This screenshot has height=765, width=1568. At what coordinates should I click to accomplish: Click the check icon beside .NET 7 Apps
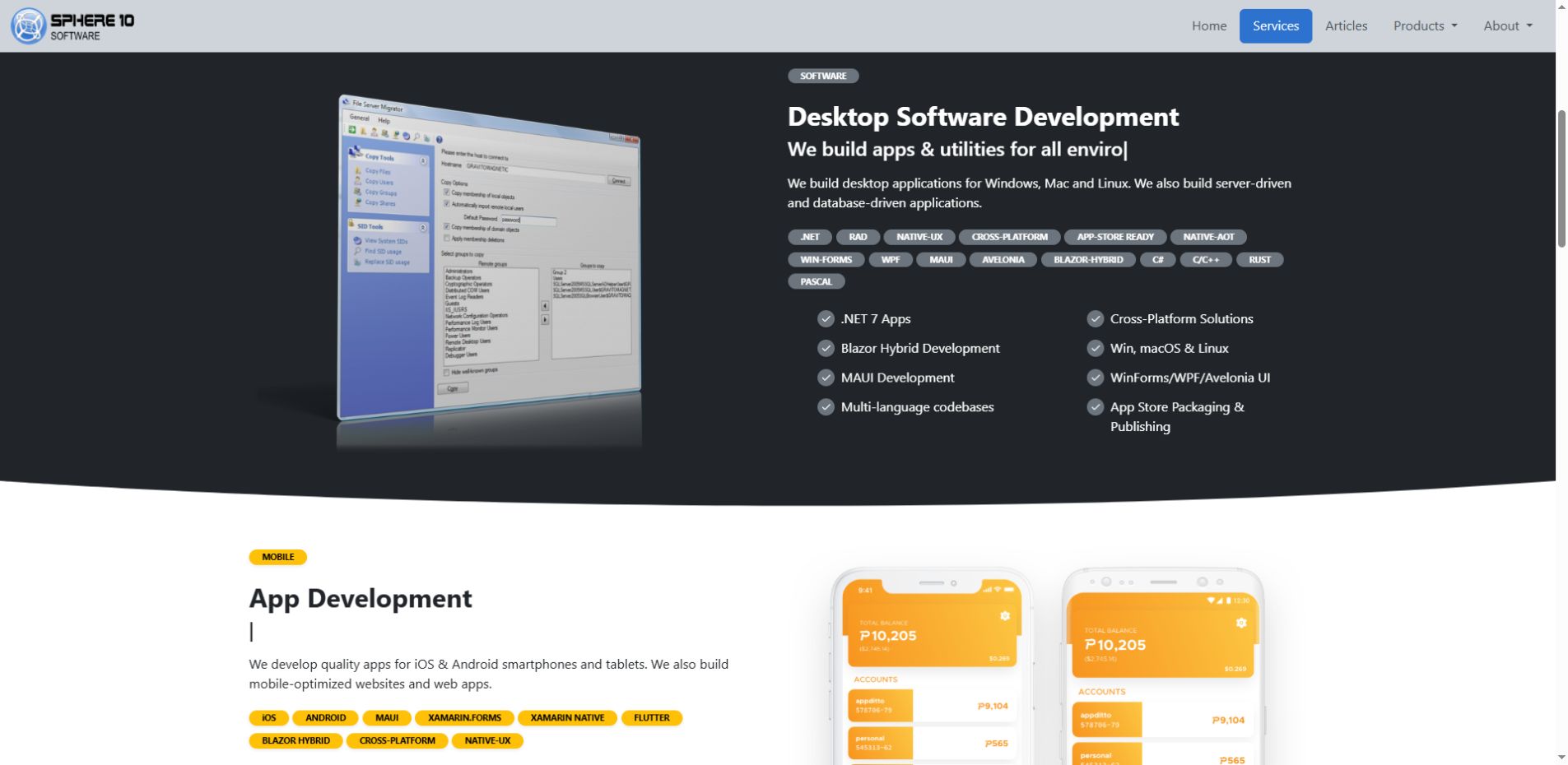(x=826, y=318)
